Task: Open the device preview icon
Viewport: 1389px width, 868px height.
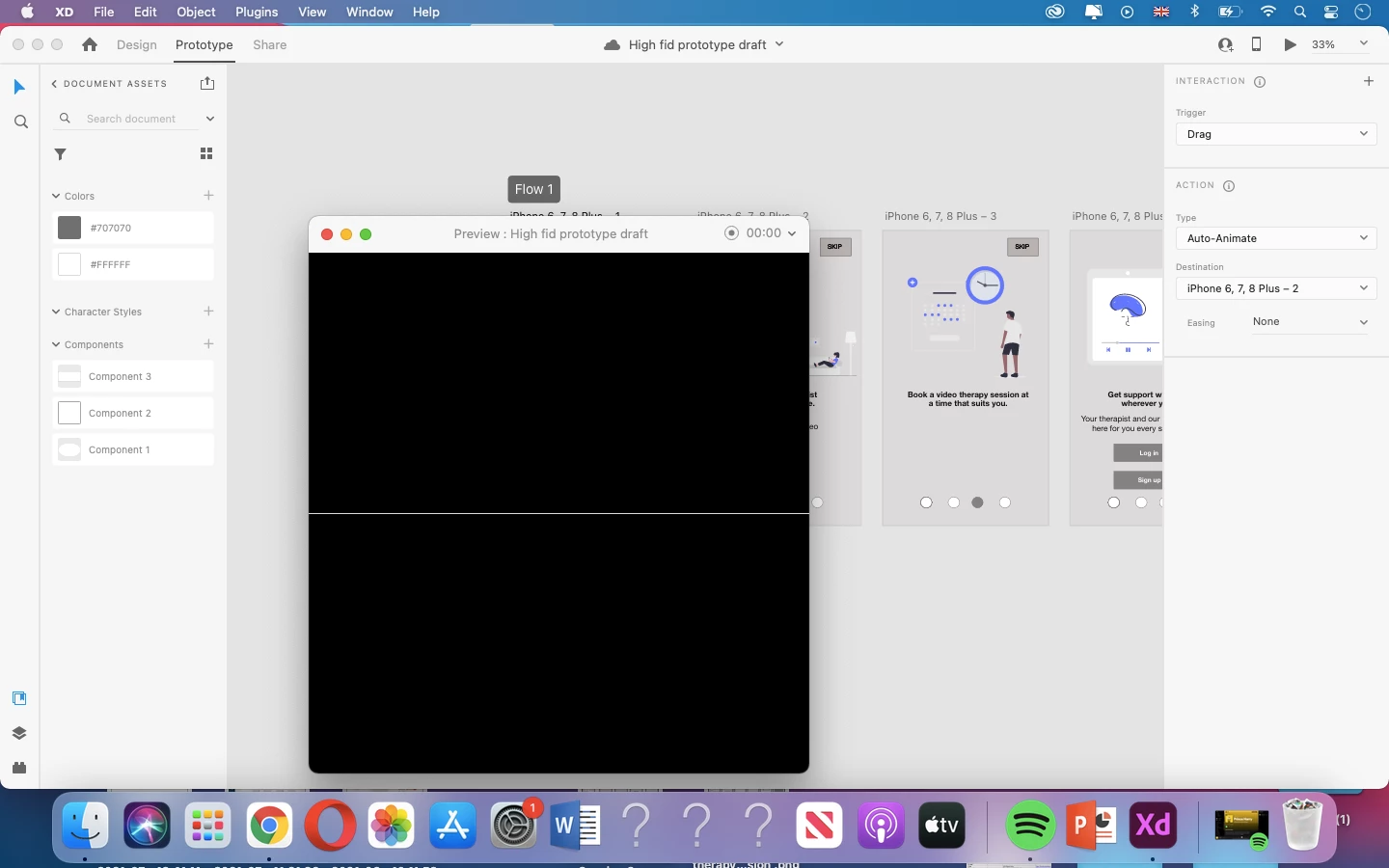Action: click(x=1256, y=44)
